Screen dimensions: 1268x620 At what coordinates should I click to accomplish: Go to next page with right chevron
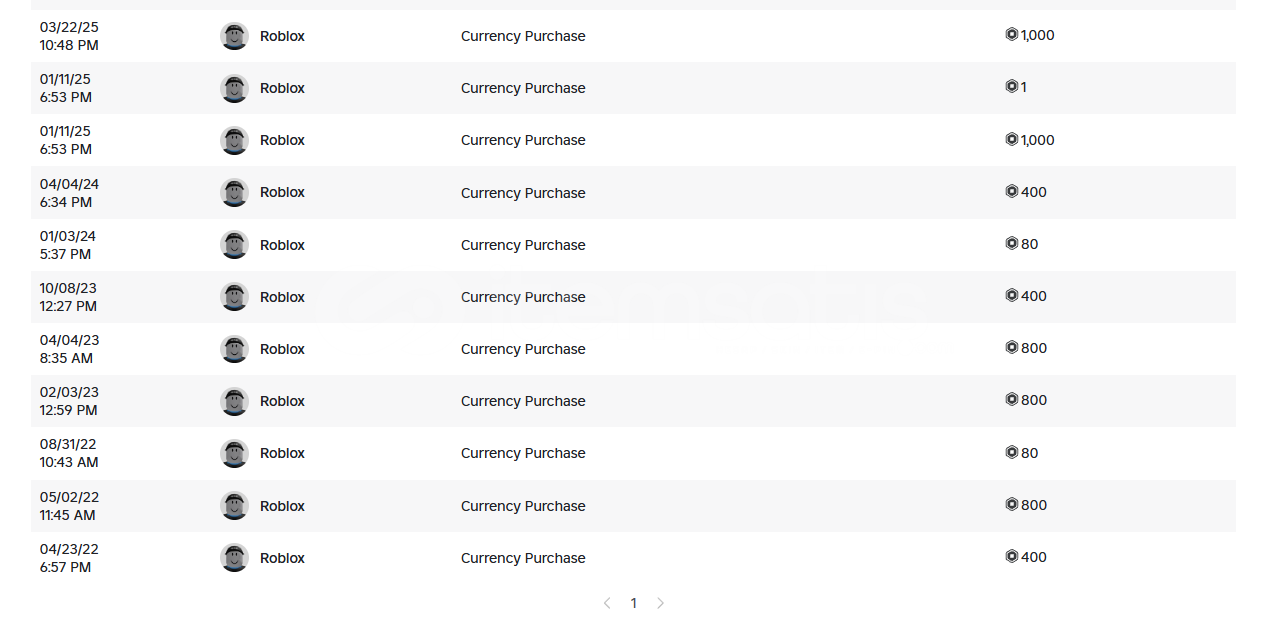660,603
